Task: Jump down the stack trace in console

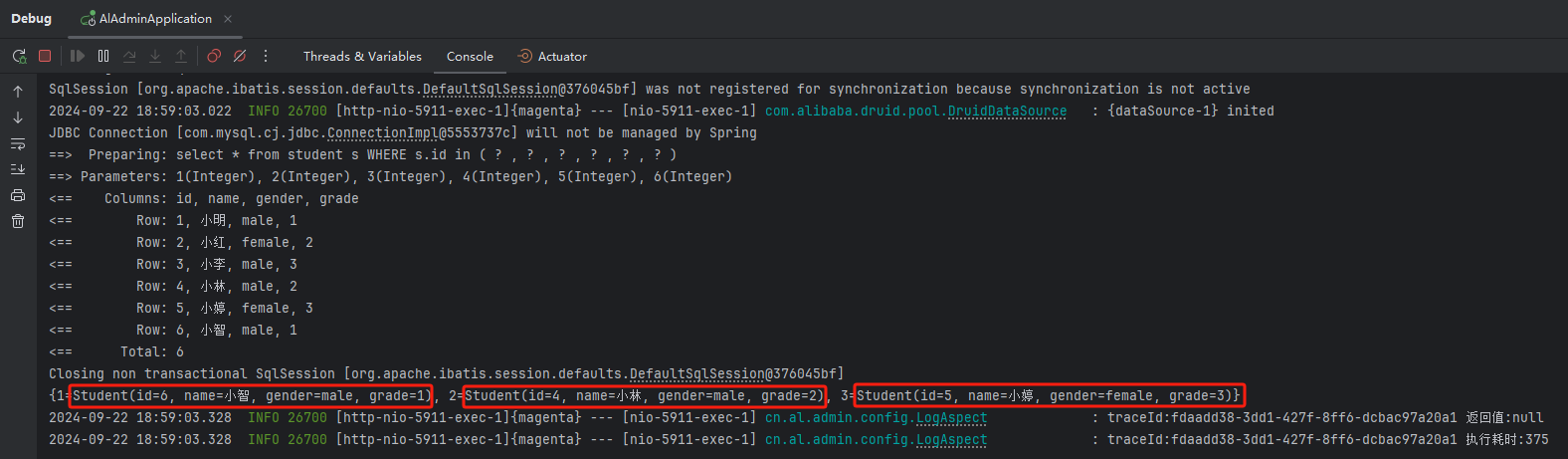Action: (18, 117)
